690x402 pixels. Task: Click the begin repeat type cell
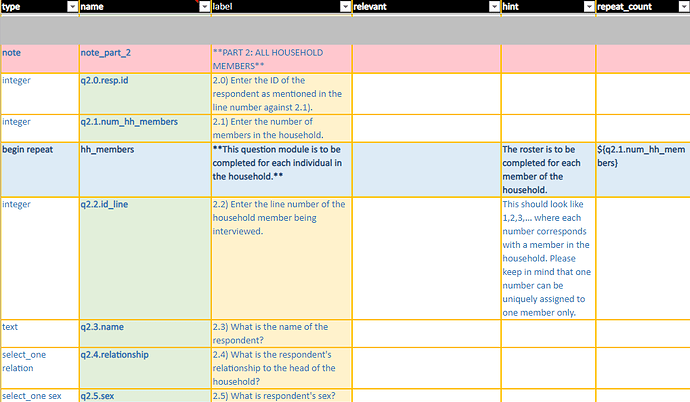point(39,168)
